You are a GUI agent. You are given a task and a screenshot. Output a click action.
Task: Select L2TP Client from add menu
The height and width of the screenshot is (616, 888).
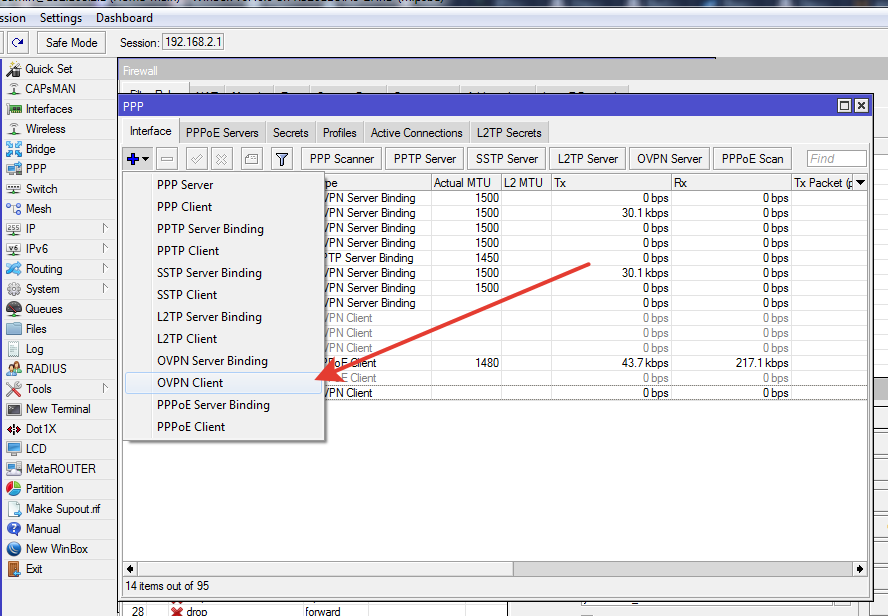coord(224,339)
